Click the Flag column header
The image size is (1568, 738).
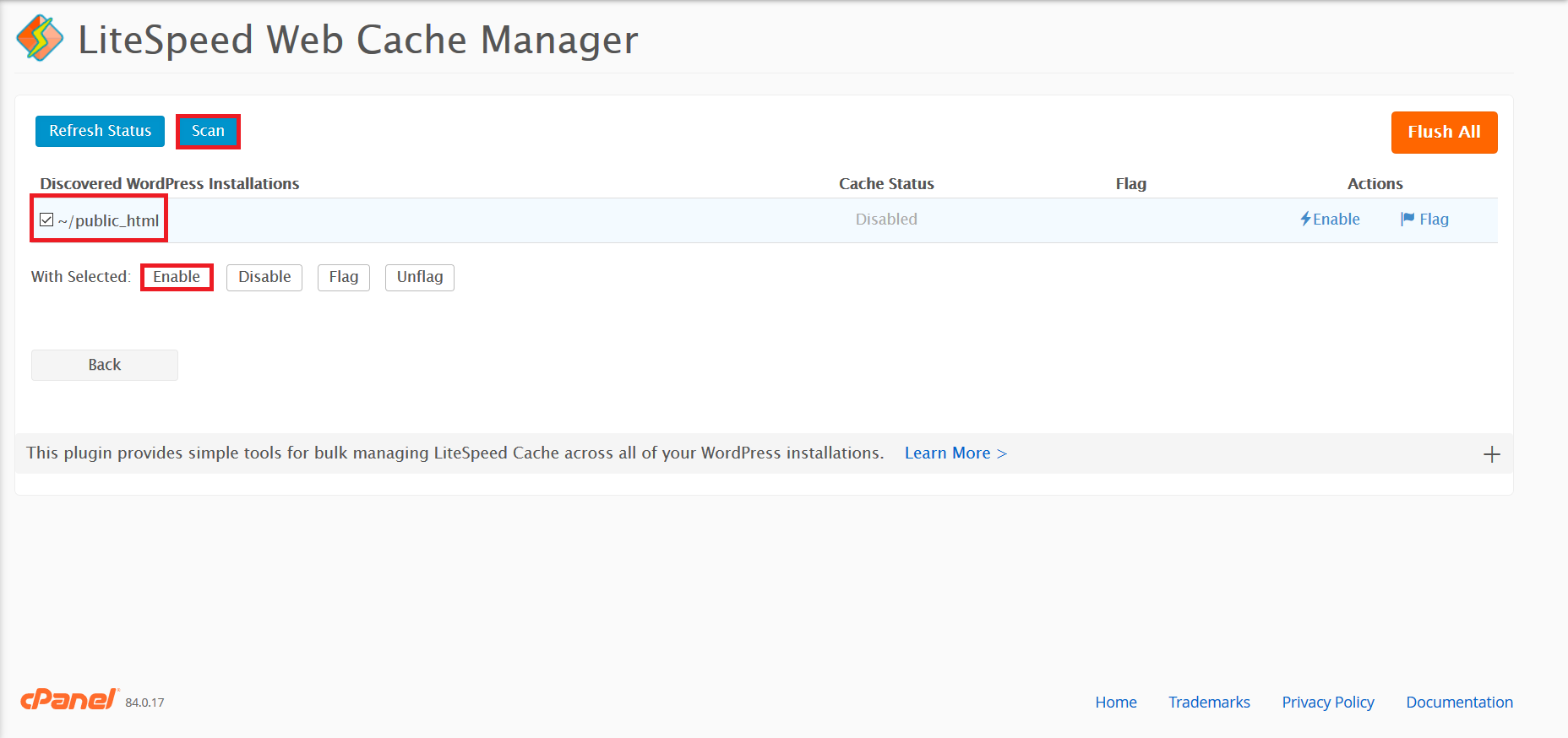[x=1130, y=184]
